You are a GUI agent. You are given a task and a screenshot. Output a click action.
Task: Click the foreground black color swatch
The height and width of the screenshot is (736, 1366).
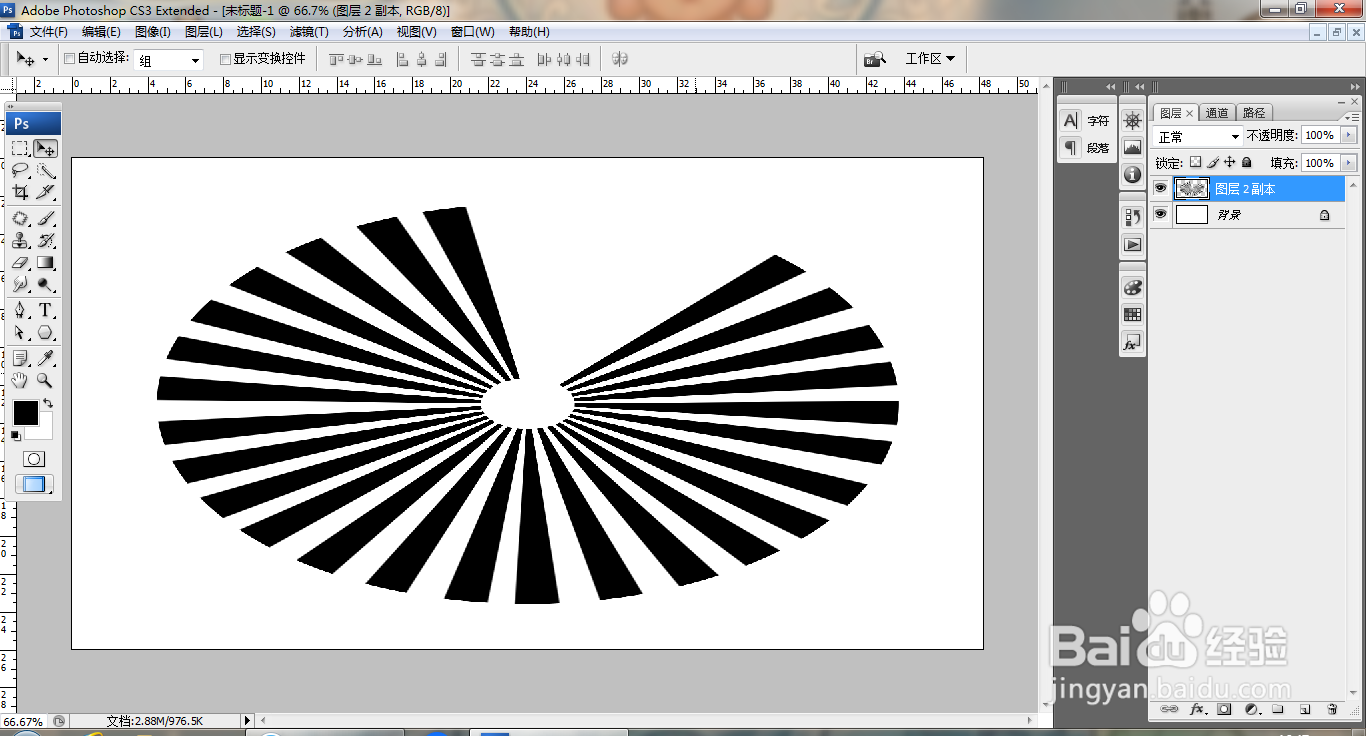(x=25, y=412)
